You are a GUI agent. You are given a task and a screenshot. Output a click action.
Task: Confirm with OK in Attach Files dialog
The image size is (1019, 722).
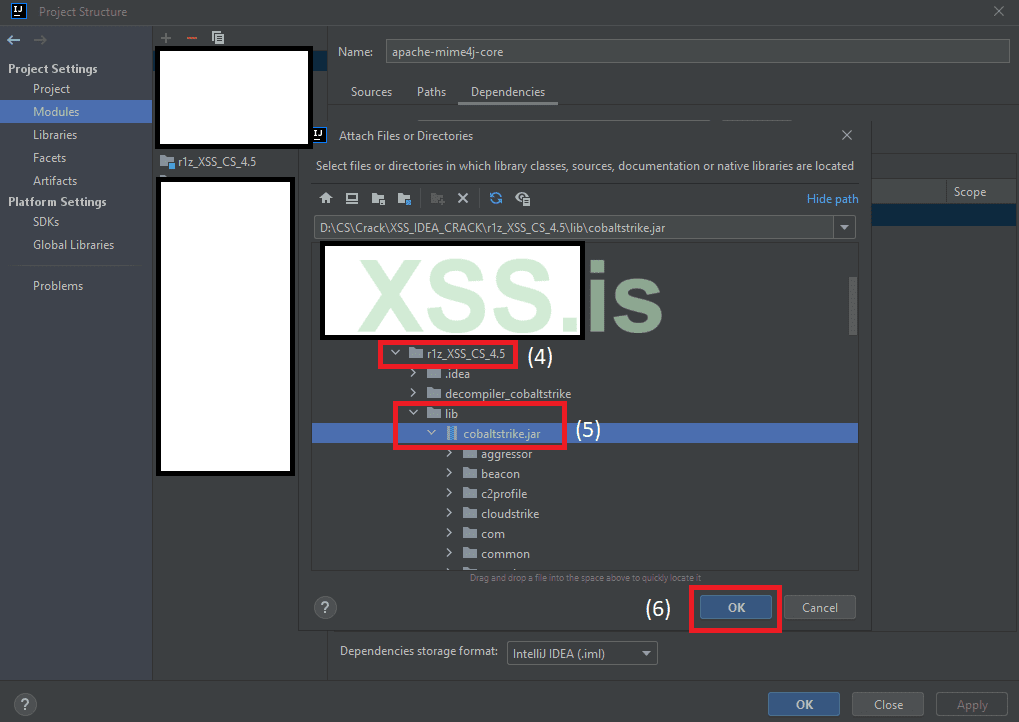pyautogui.click(x=736, y=608)
